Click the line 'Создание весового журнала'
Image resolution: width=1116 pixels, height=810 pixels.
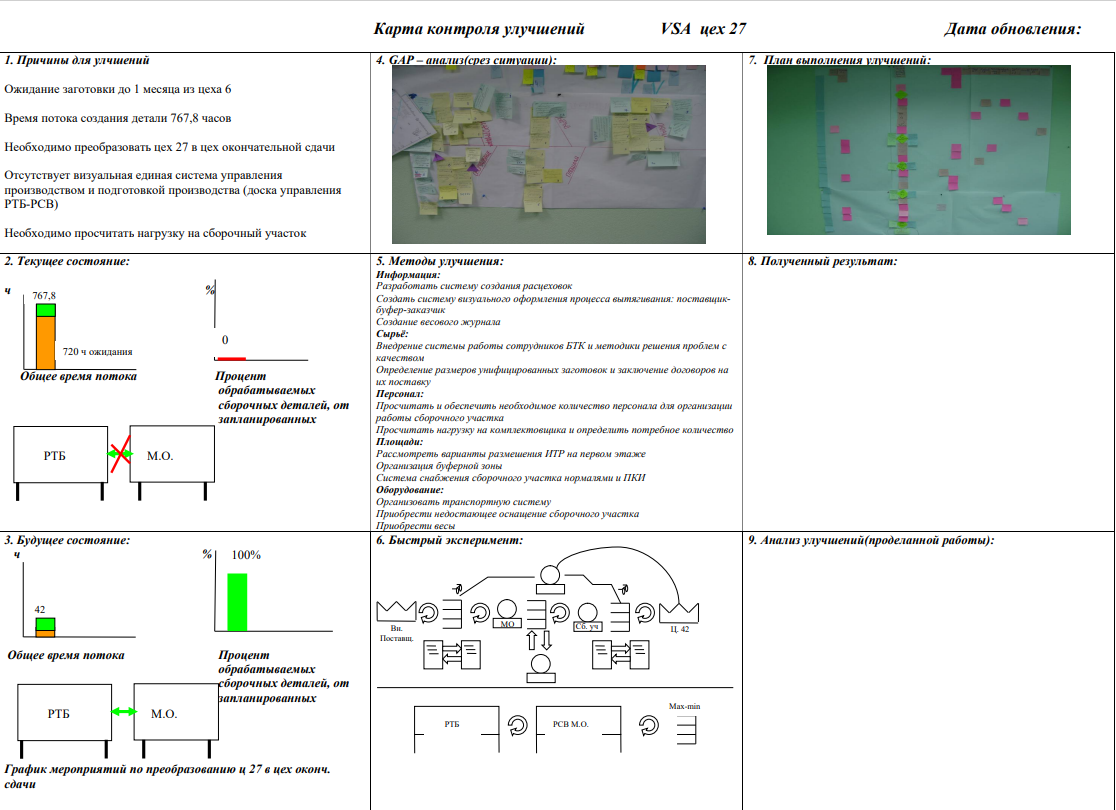click(438, 322)
